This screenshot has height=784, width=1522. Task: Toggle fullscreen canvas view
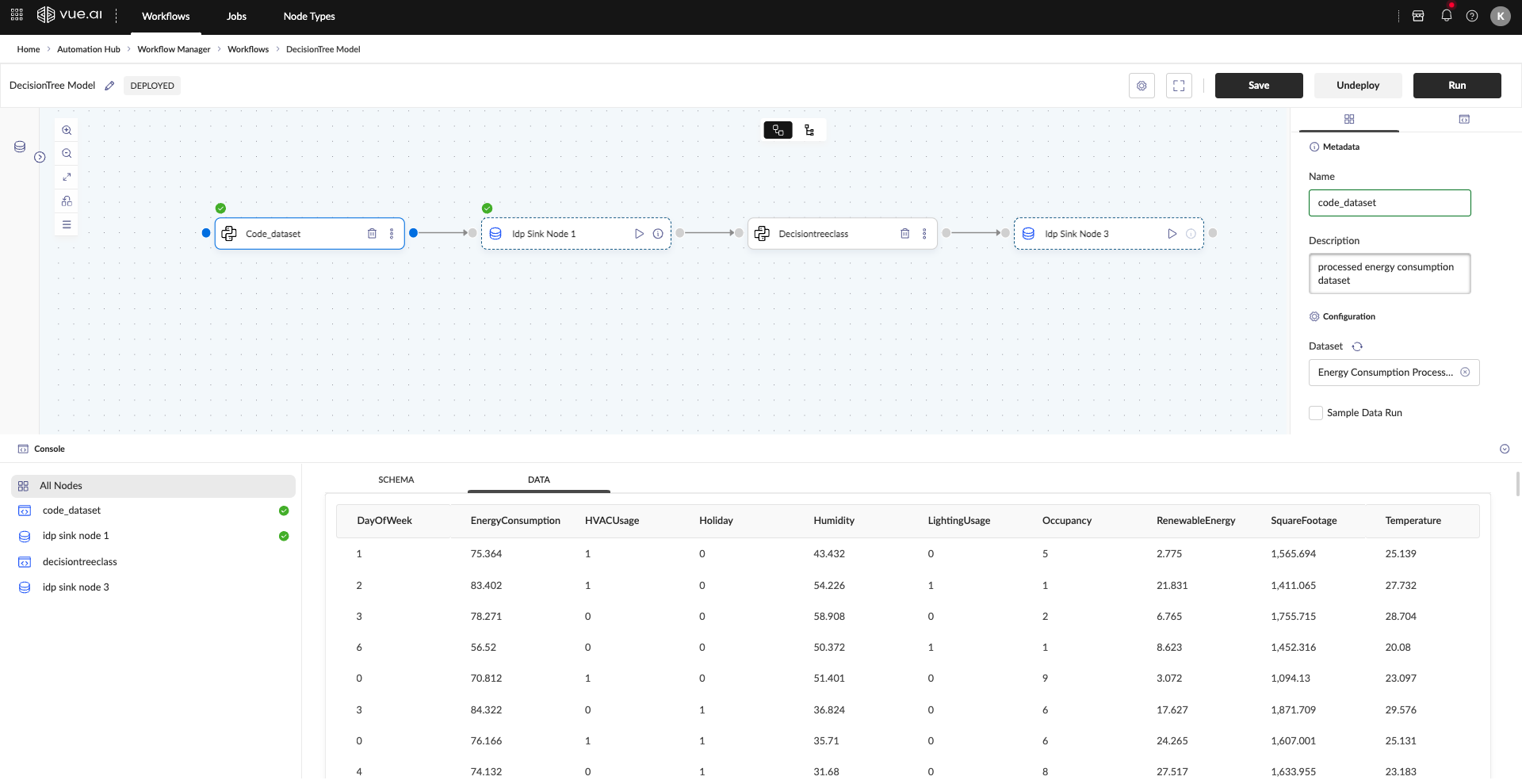(1179, 86)
